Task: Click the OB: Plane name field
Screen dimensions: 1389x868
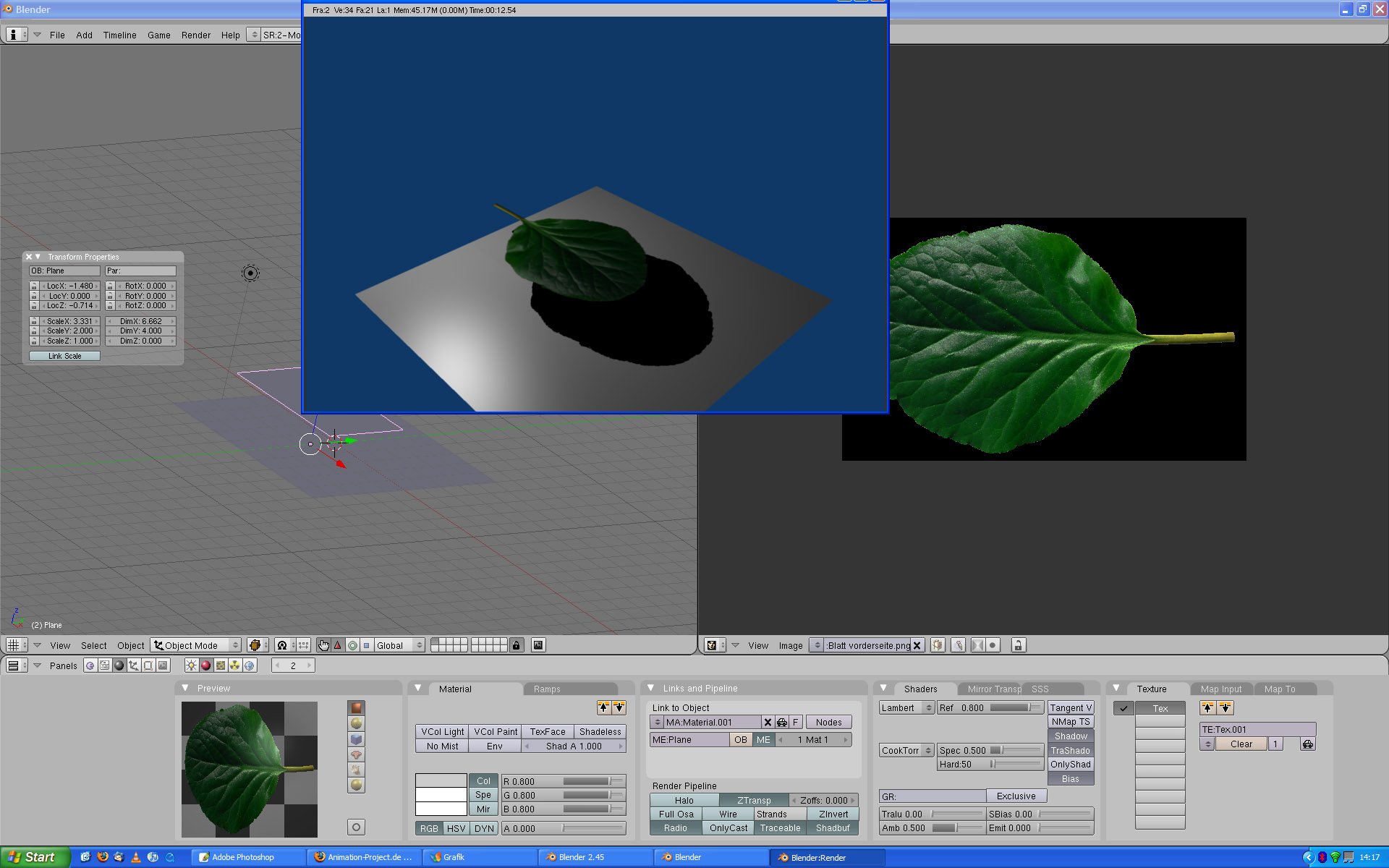Action: [64, 271]
